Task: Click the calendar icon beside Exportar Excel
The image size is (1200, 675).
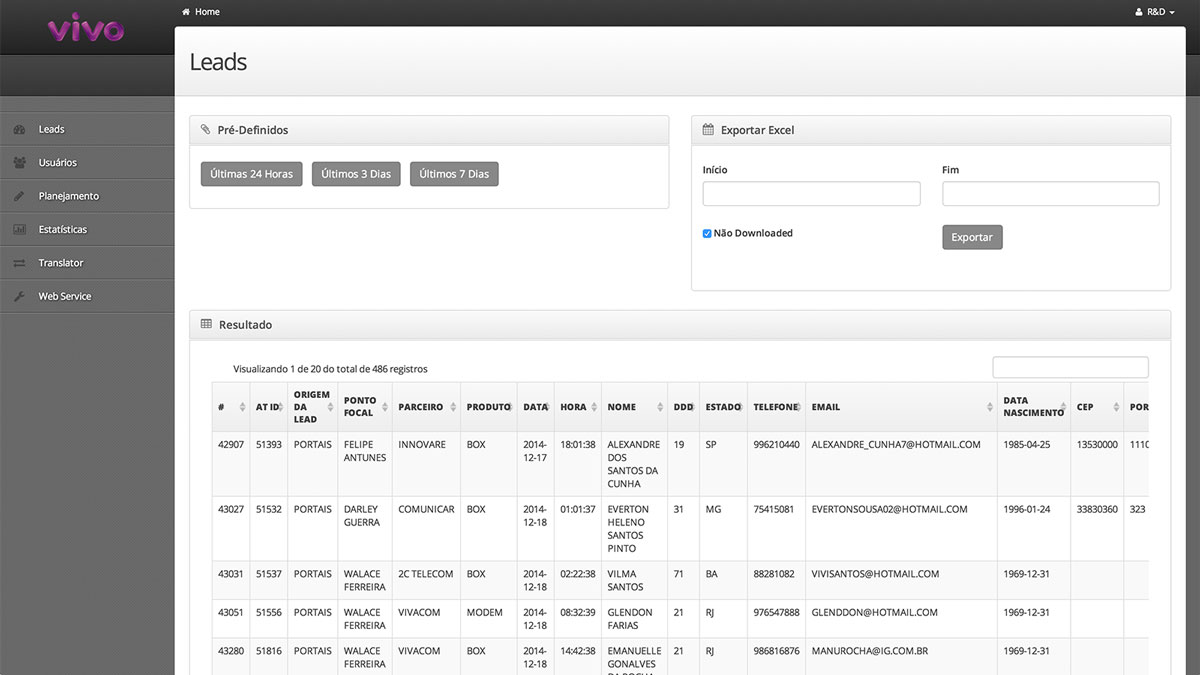Action: (708, 130)
